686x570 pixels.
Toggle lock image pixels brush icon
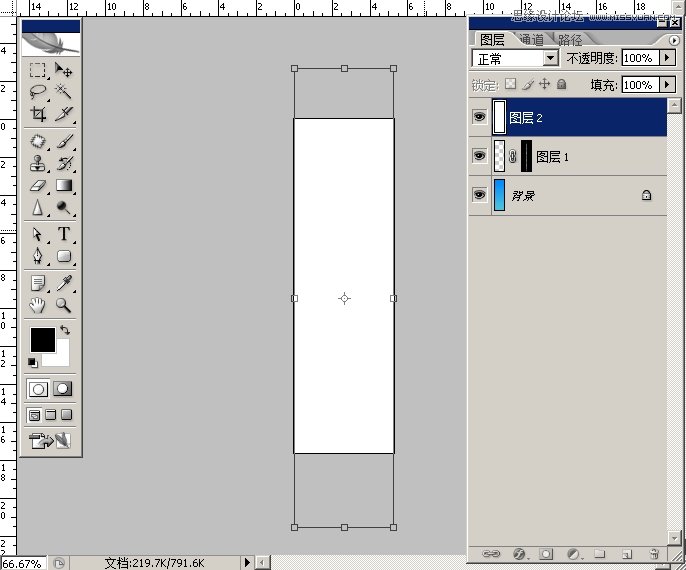tap(528, 84)
